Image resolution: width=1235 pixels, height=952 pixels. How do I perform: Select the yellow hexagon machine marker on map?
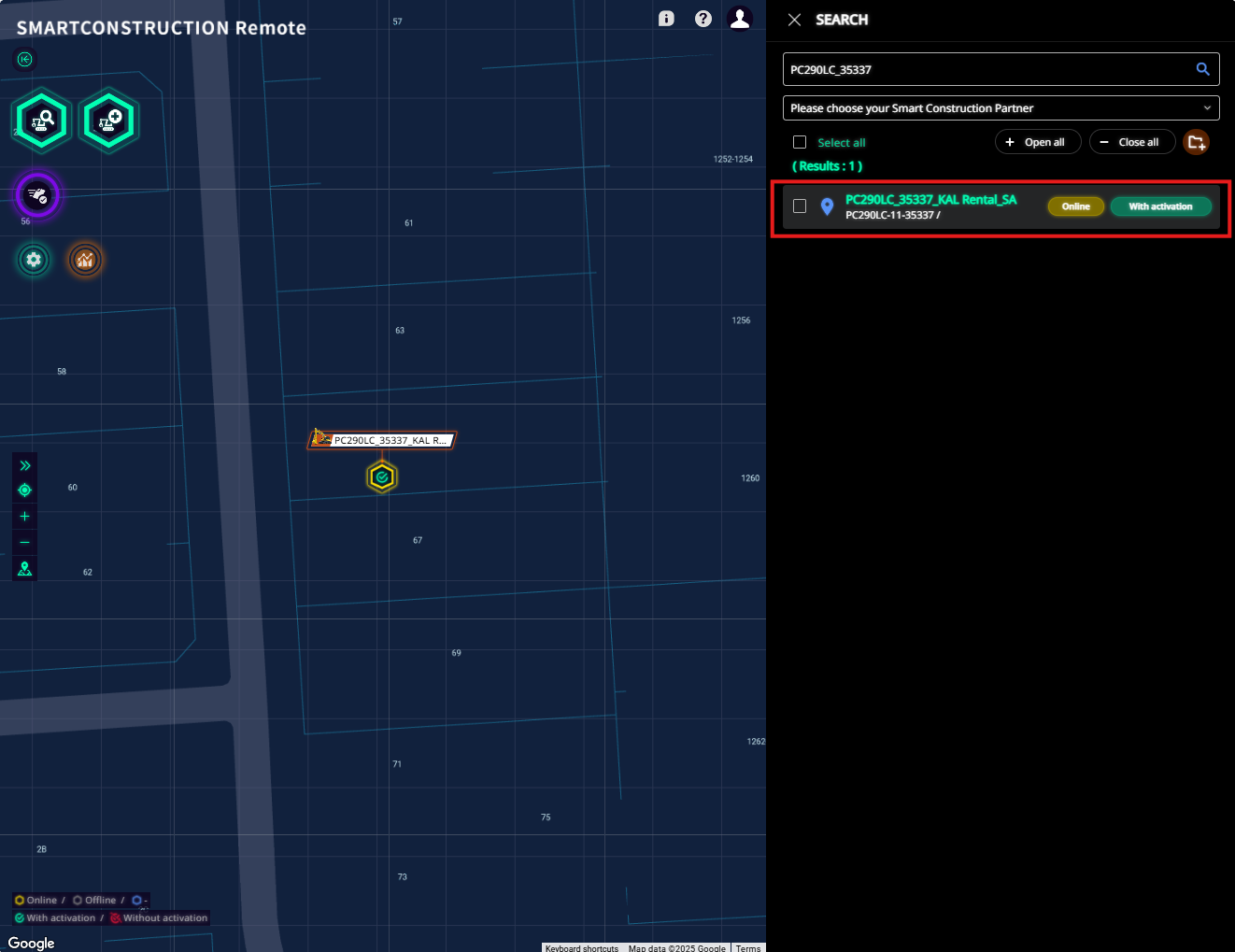[x=382, y=476]
